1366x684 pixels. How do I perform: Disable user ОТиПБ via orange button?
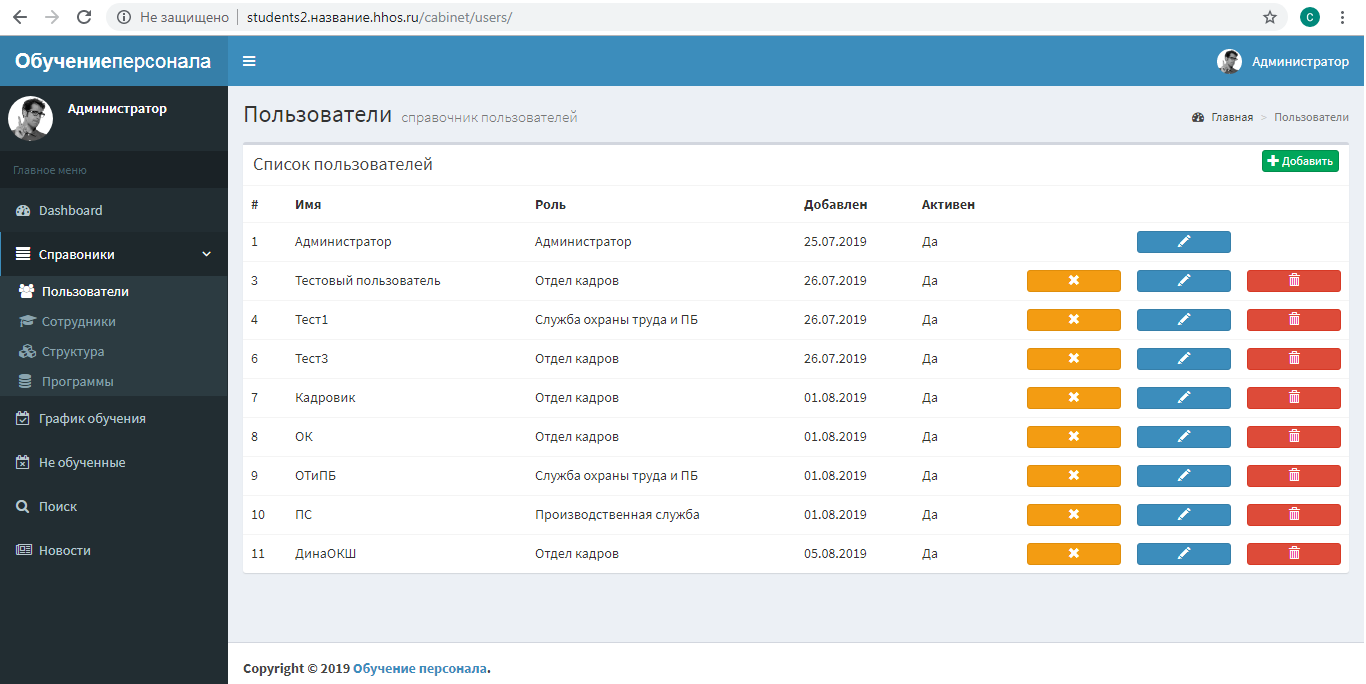click(x=1073, y=476)
